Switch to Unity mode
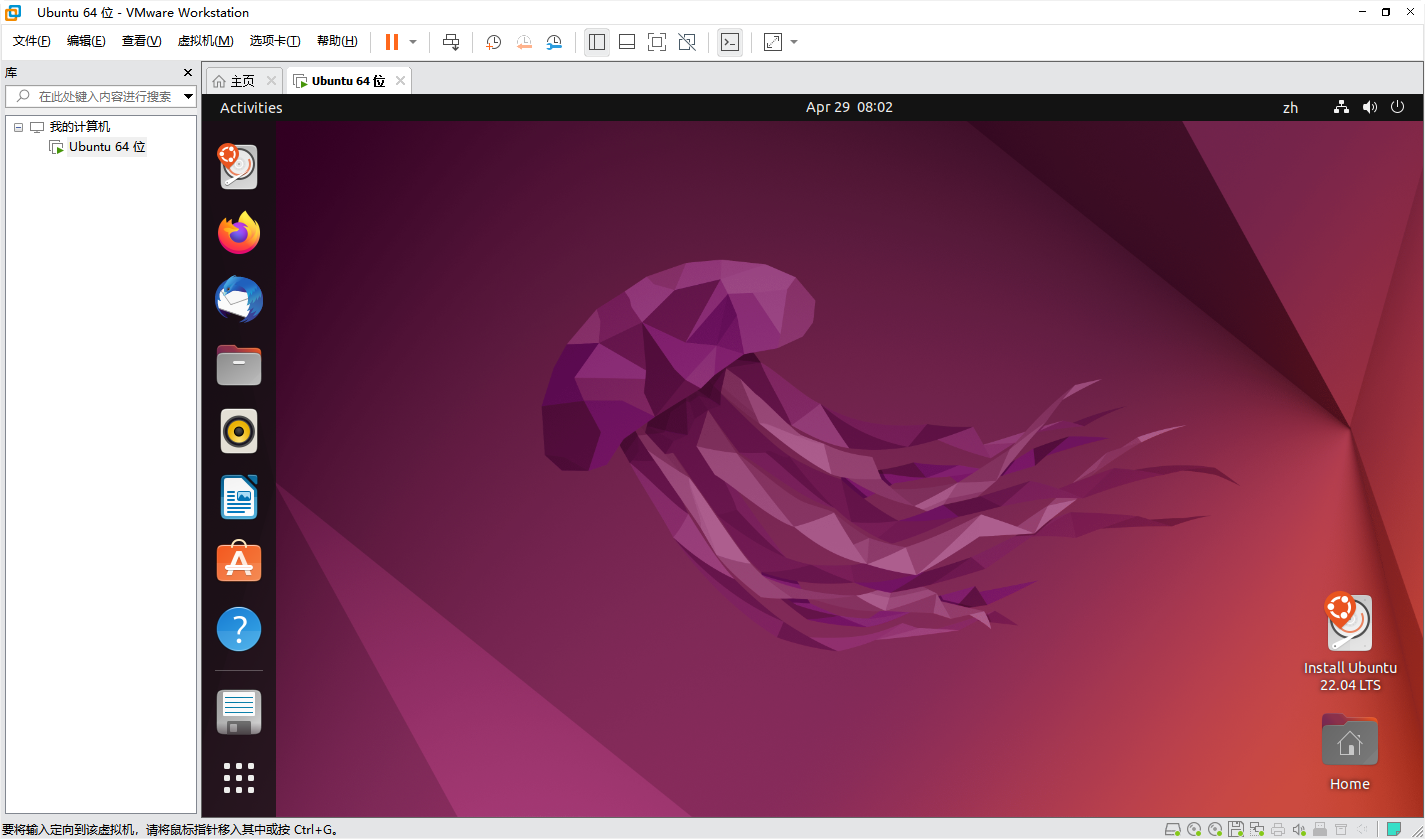This screenshot has width=1425, height=839. click(687, 42)
